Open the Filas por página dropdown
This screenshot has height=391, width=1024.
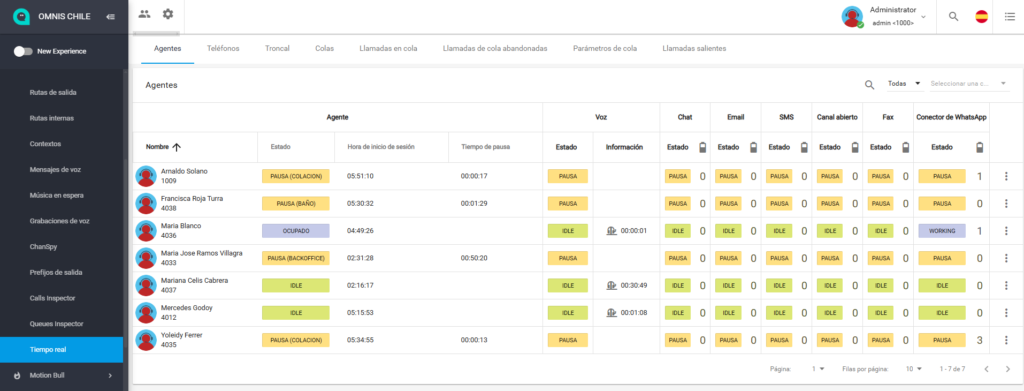click(914, 369)
